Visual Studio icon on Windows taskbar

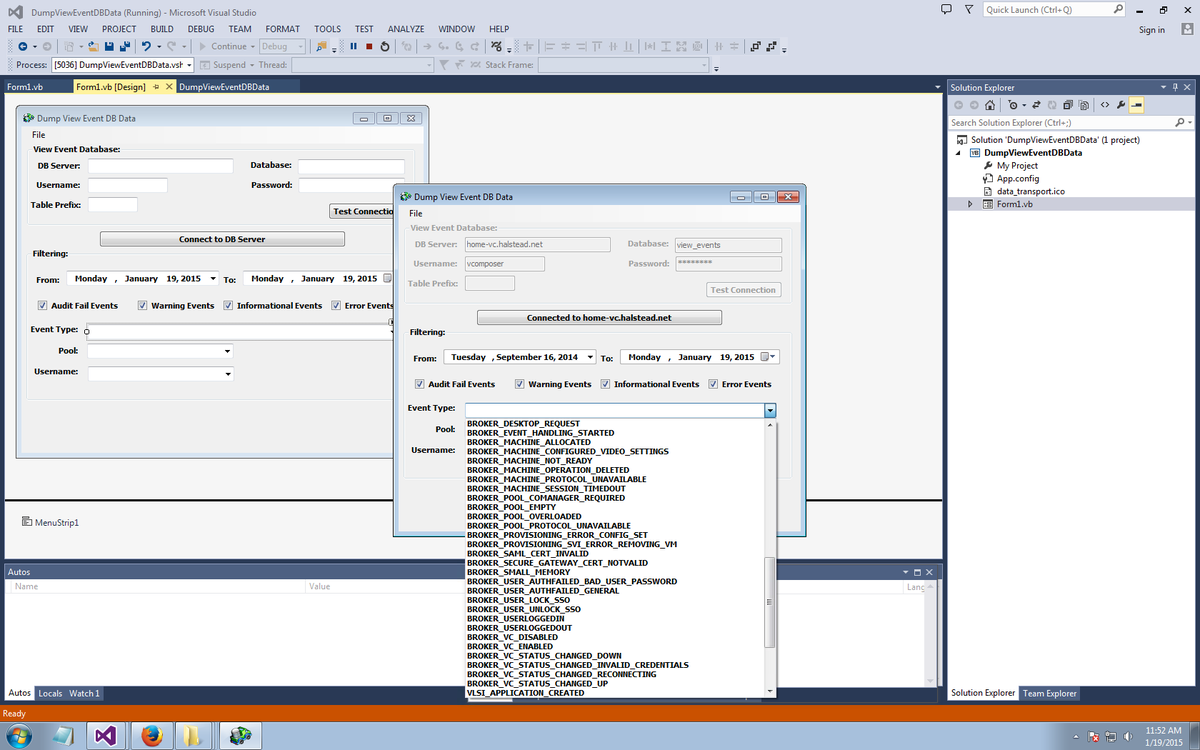pyautogui.click(x=106, y=735)
